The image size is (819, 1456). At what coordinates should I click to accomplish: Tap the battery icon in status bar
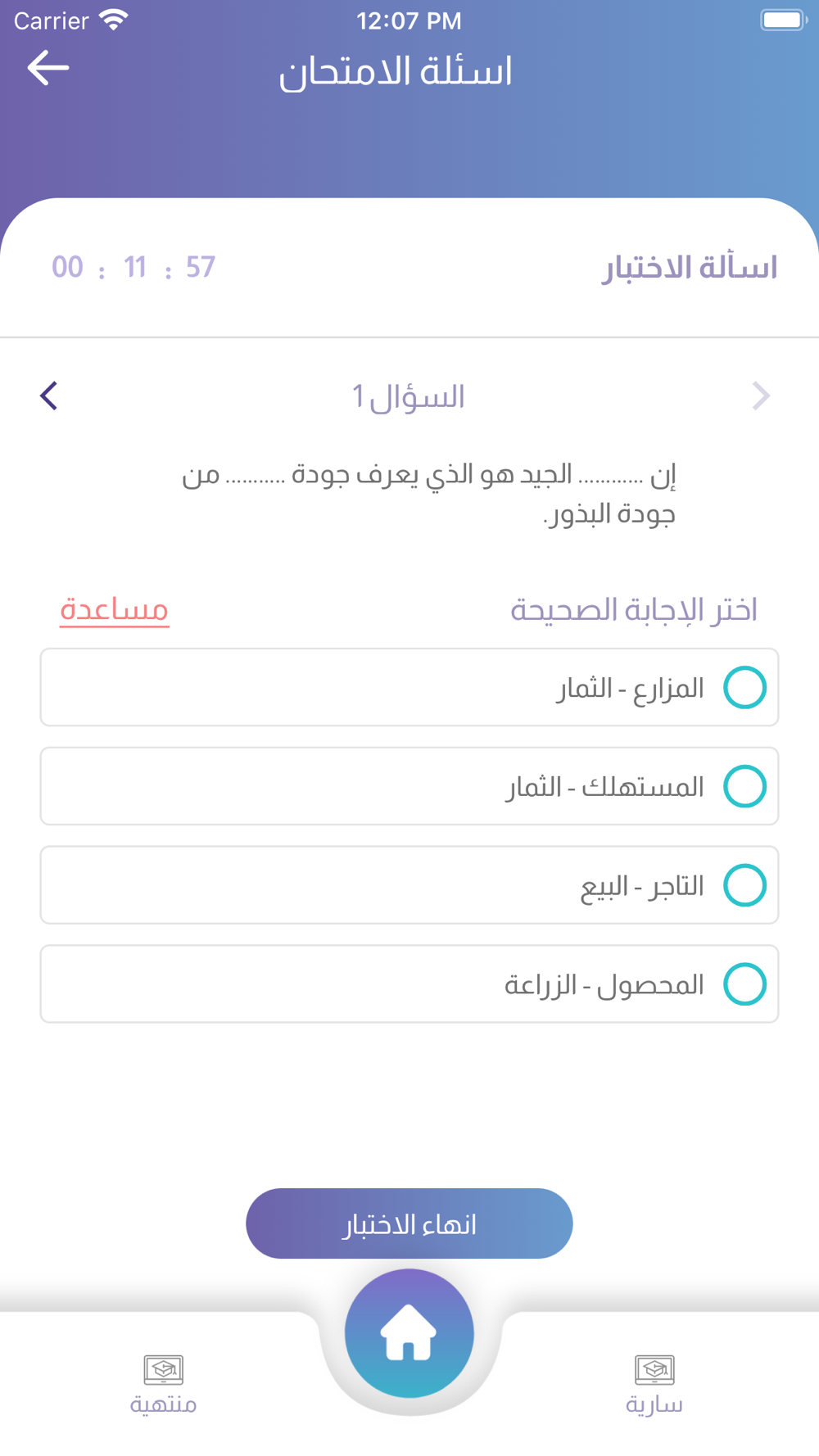click(x=784, y=20)
